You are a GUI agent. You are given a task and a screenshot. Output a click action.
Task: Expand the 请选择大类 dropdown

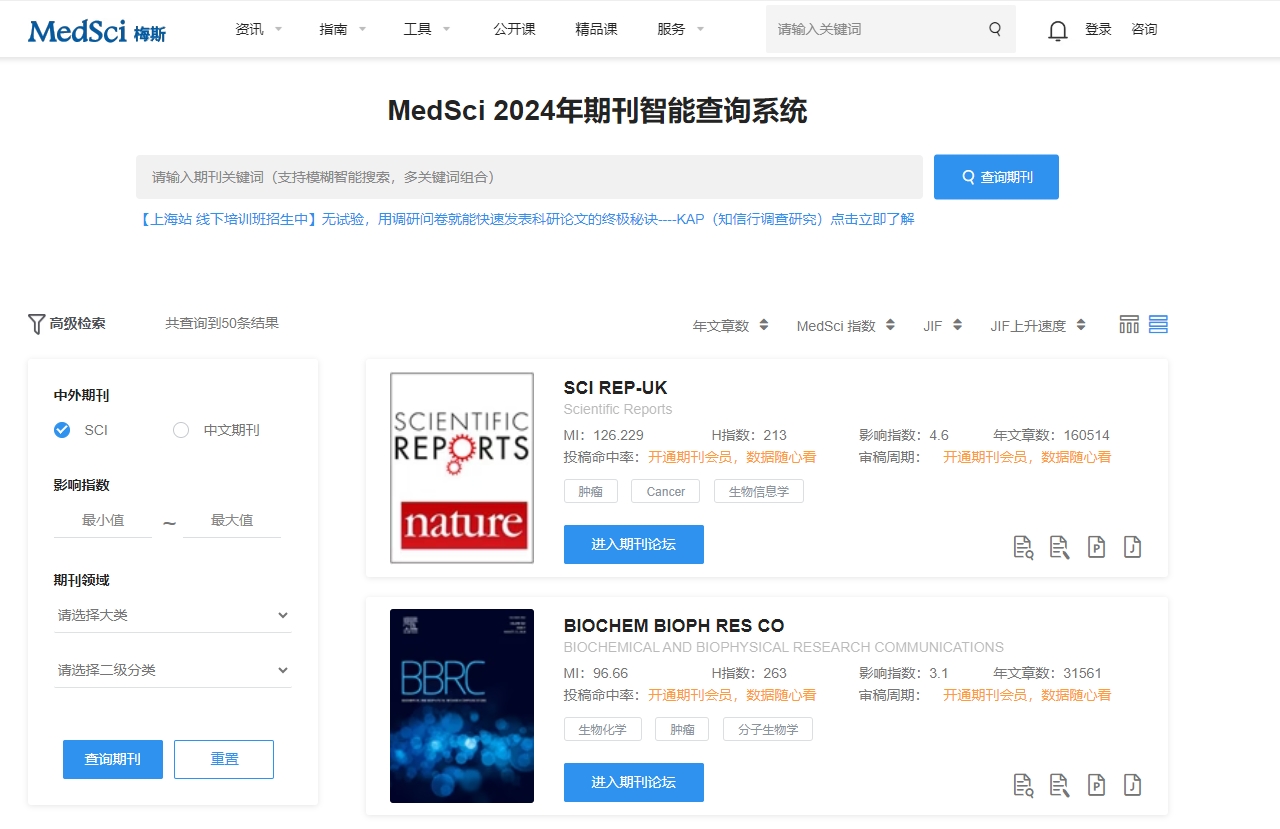tap(172, 615)
